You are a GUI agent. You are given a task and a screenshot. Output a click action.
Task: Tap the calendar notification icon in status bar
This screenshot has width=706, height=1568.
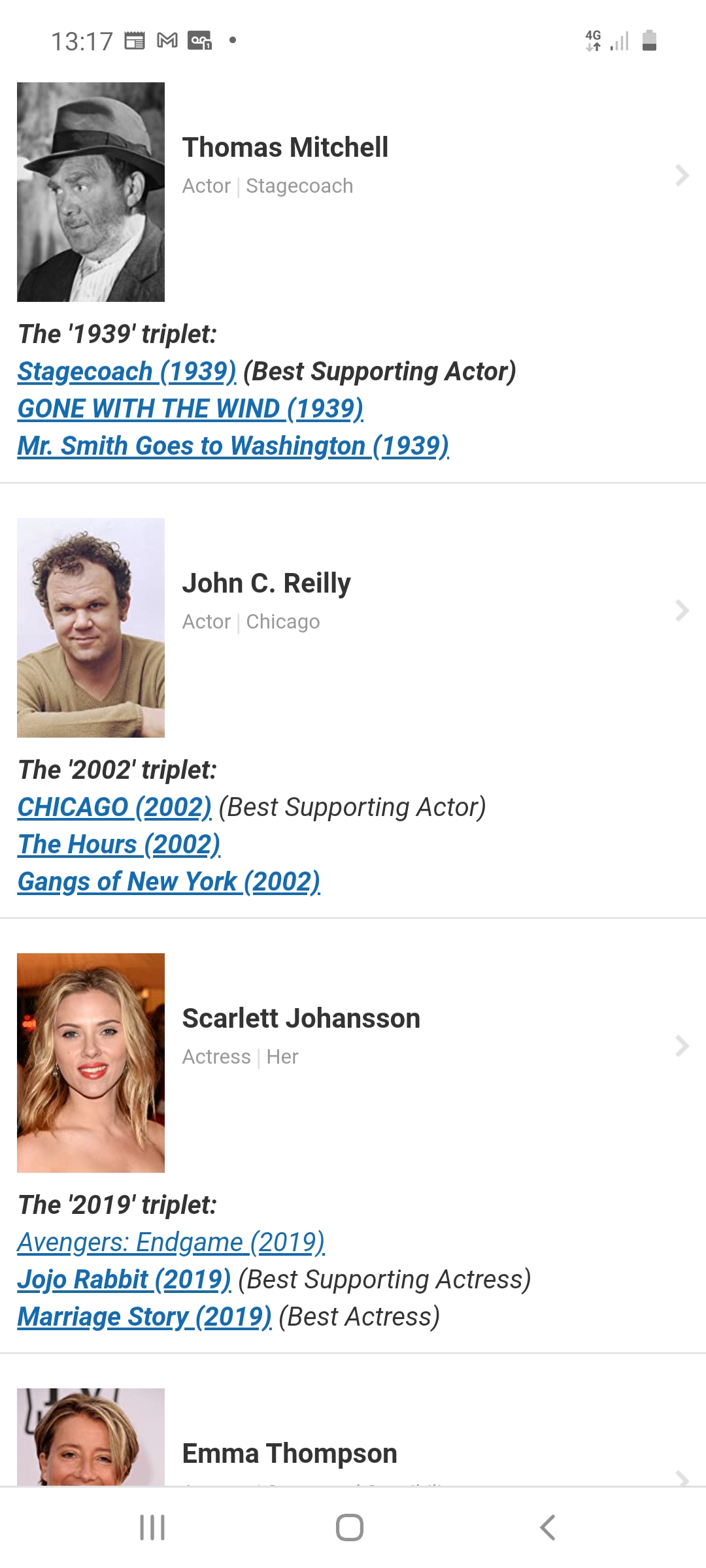(135, 41)
